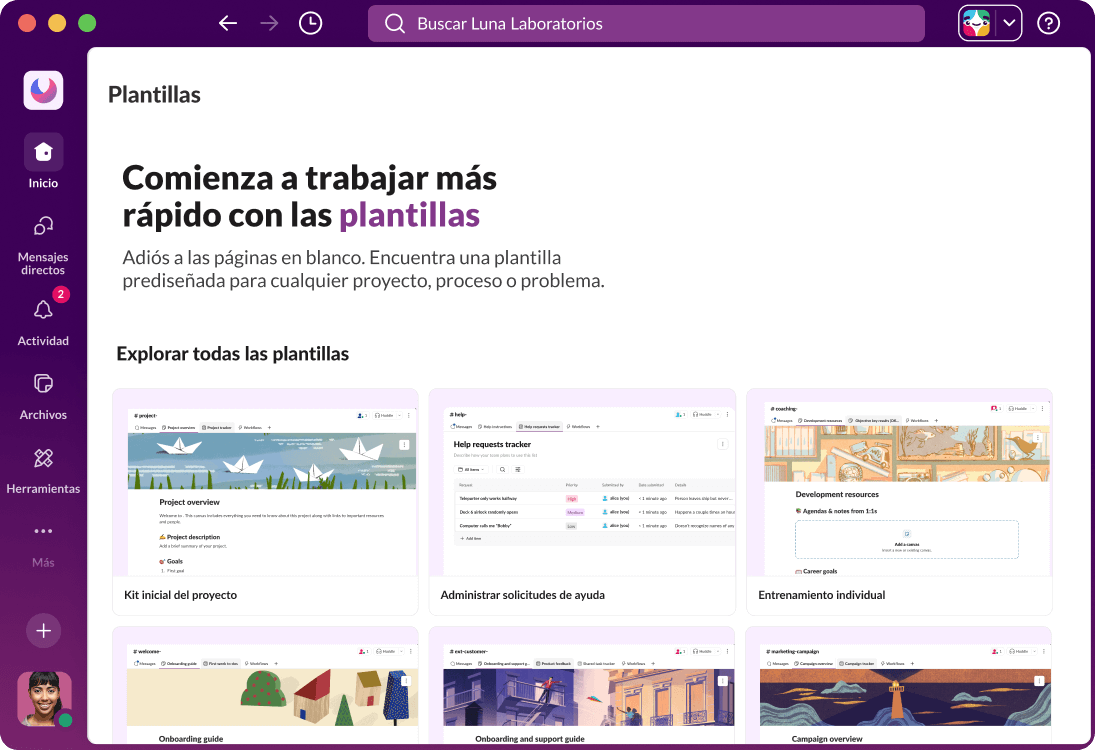
Task: Open your profile photo at bottom left
Action: pyautogui.click(x=43, y=699)
